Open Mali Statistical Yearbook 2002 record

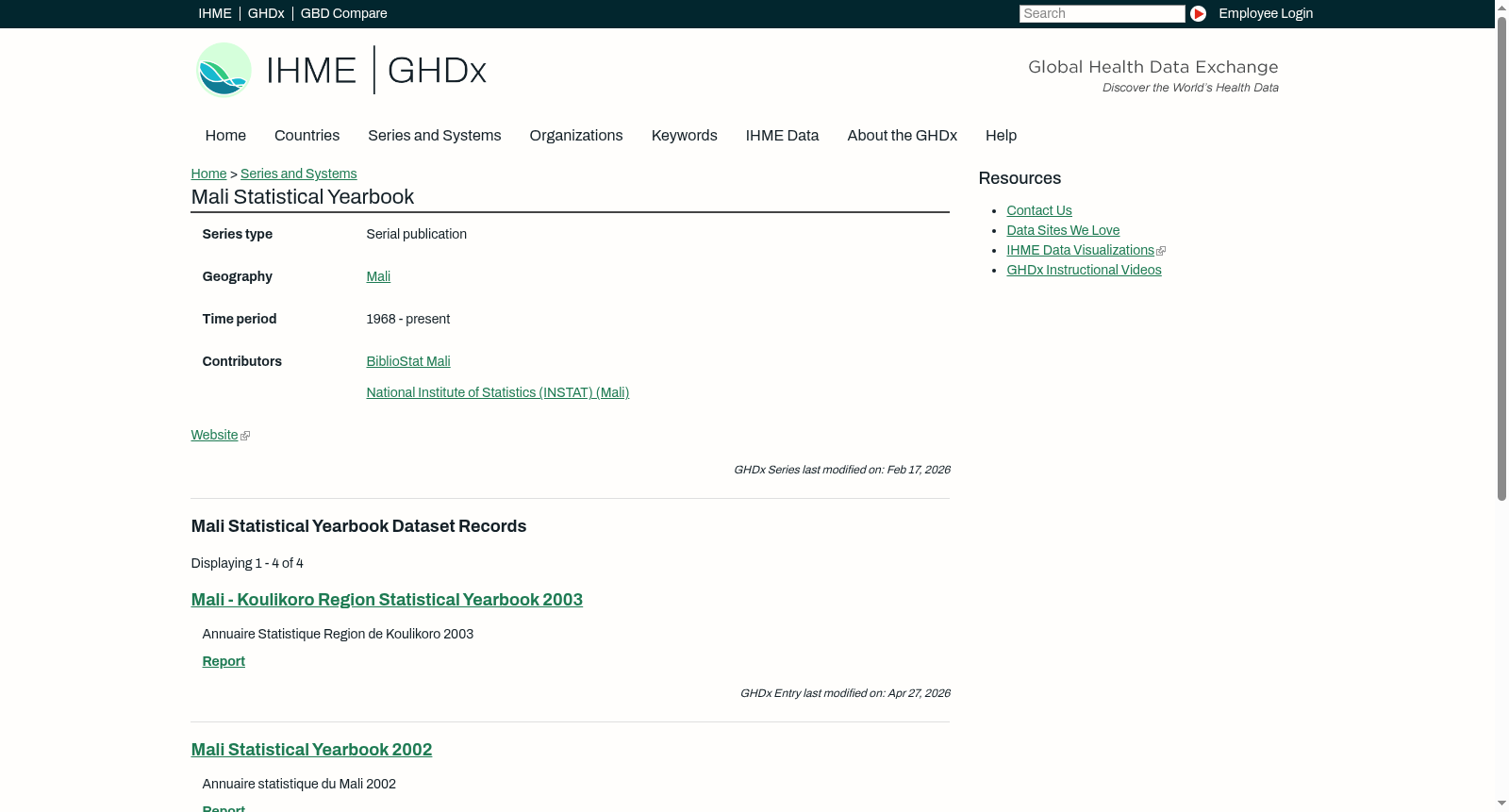tap(311, 750)
